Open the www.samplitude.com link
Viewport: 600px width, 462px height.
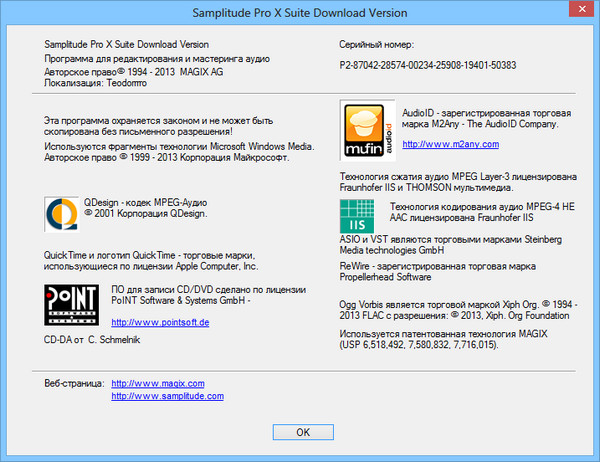(x=166, y=396)
